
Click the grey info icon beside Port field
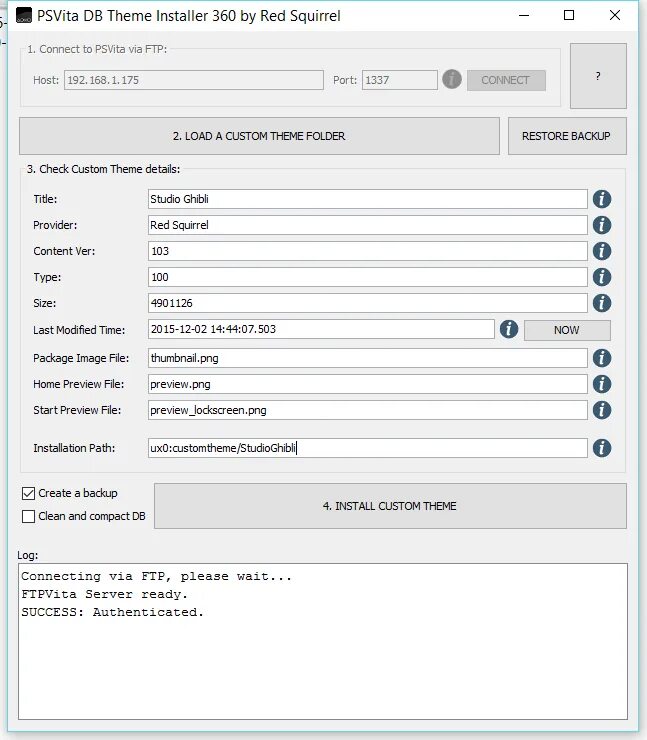452,79
